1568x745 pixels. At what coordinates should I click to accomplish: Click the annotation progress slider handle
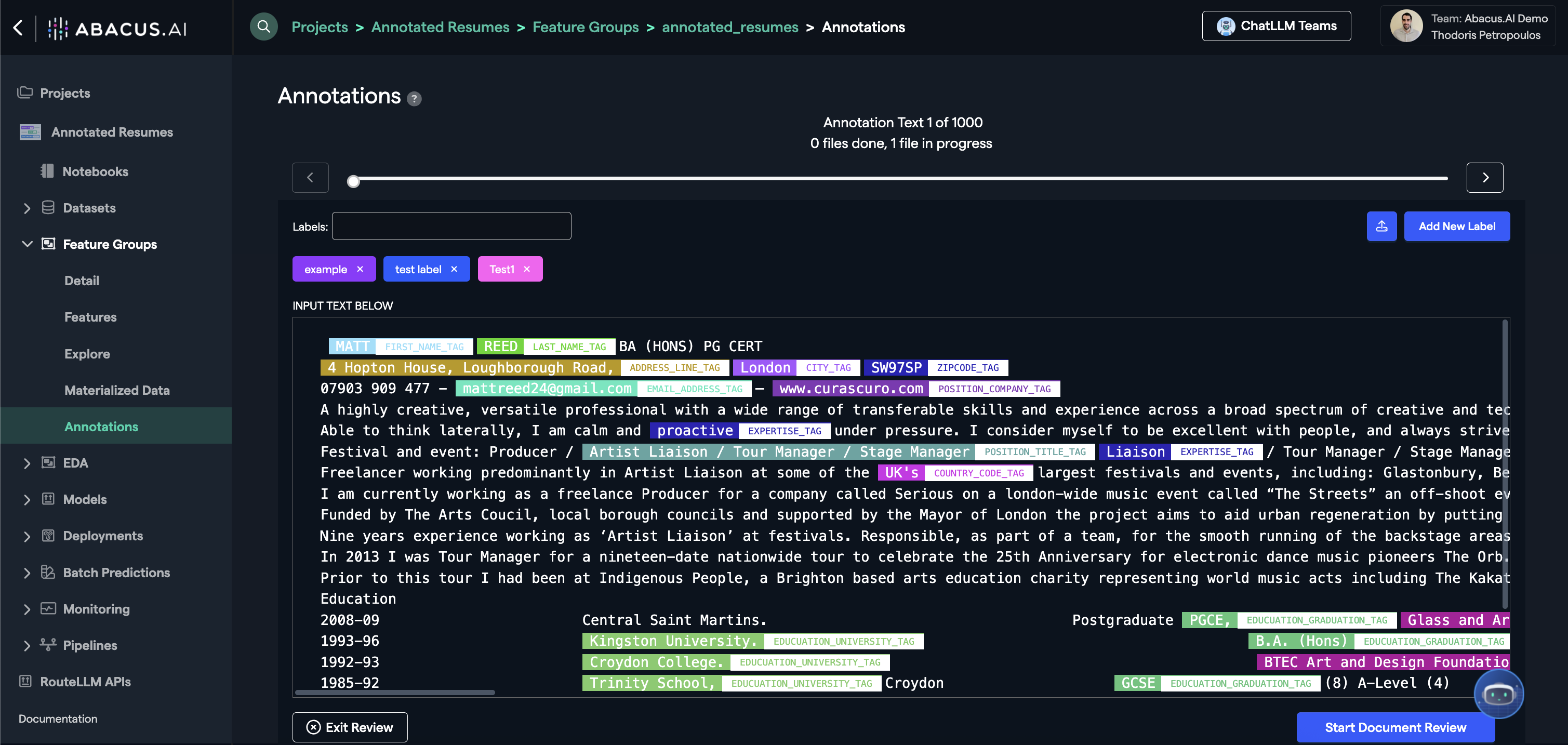click(x=353, y=181)
